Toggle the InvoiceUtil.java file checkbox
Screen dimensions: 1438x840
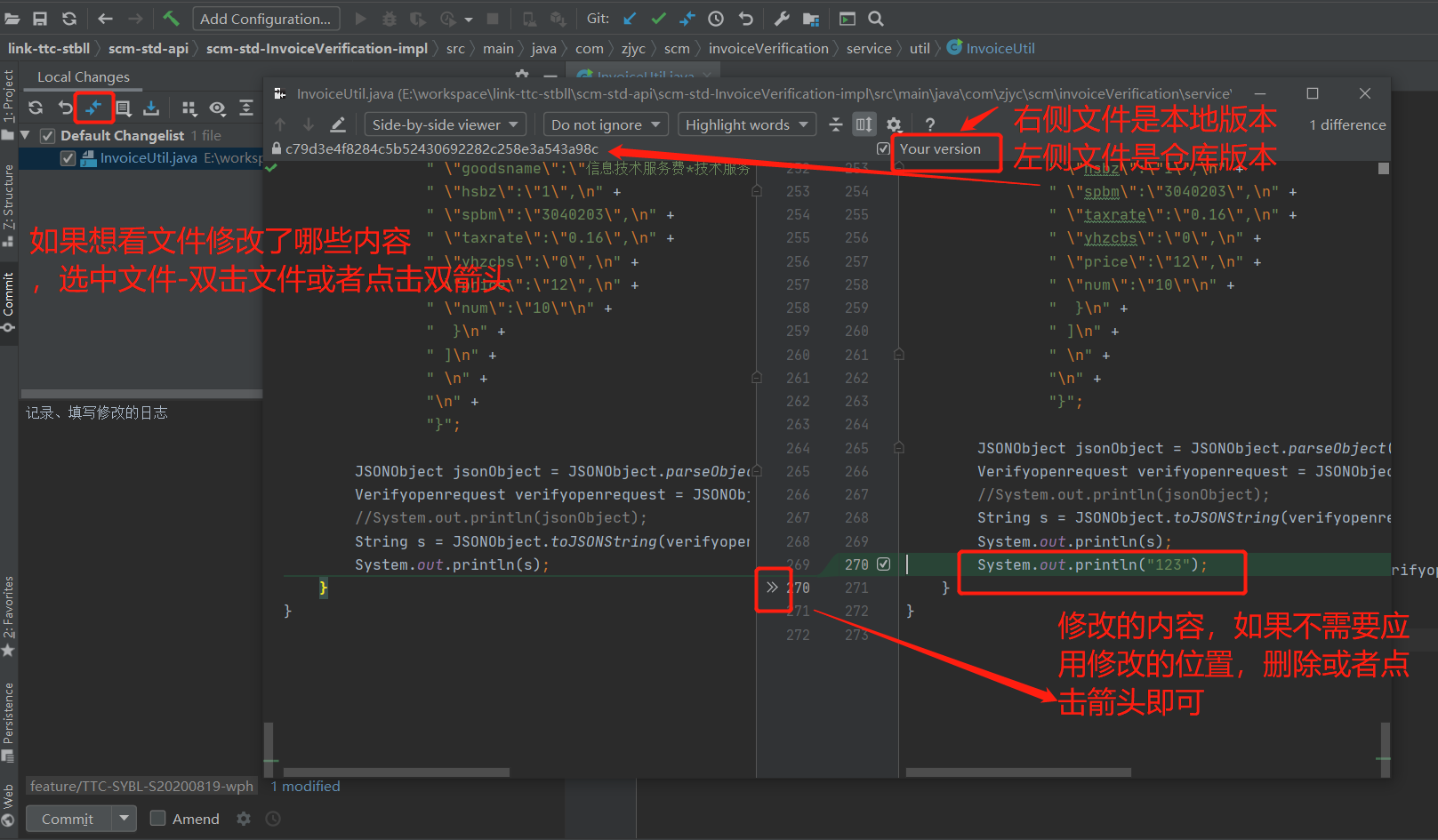point(68,158)
